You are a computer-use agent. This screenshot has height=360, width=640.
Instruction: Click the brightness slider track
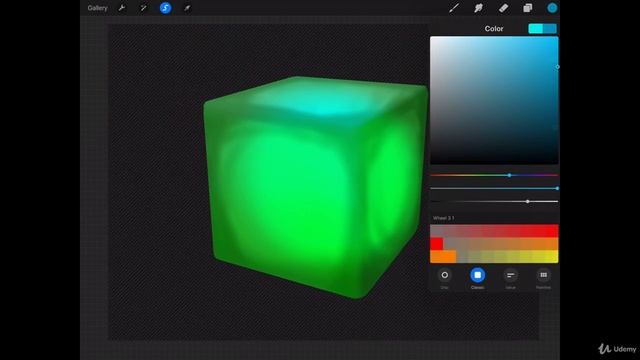[494, 201]
